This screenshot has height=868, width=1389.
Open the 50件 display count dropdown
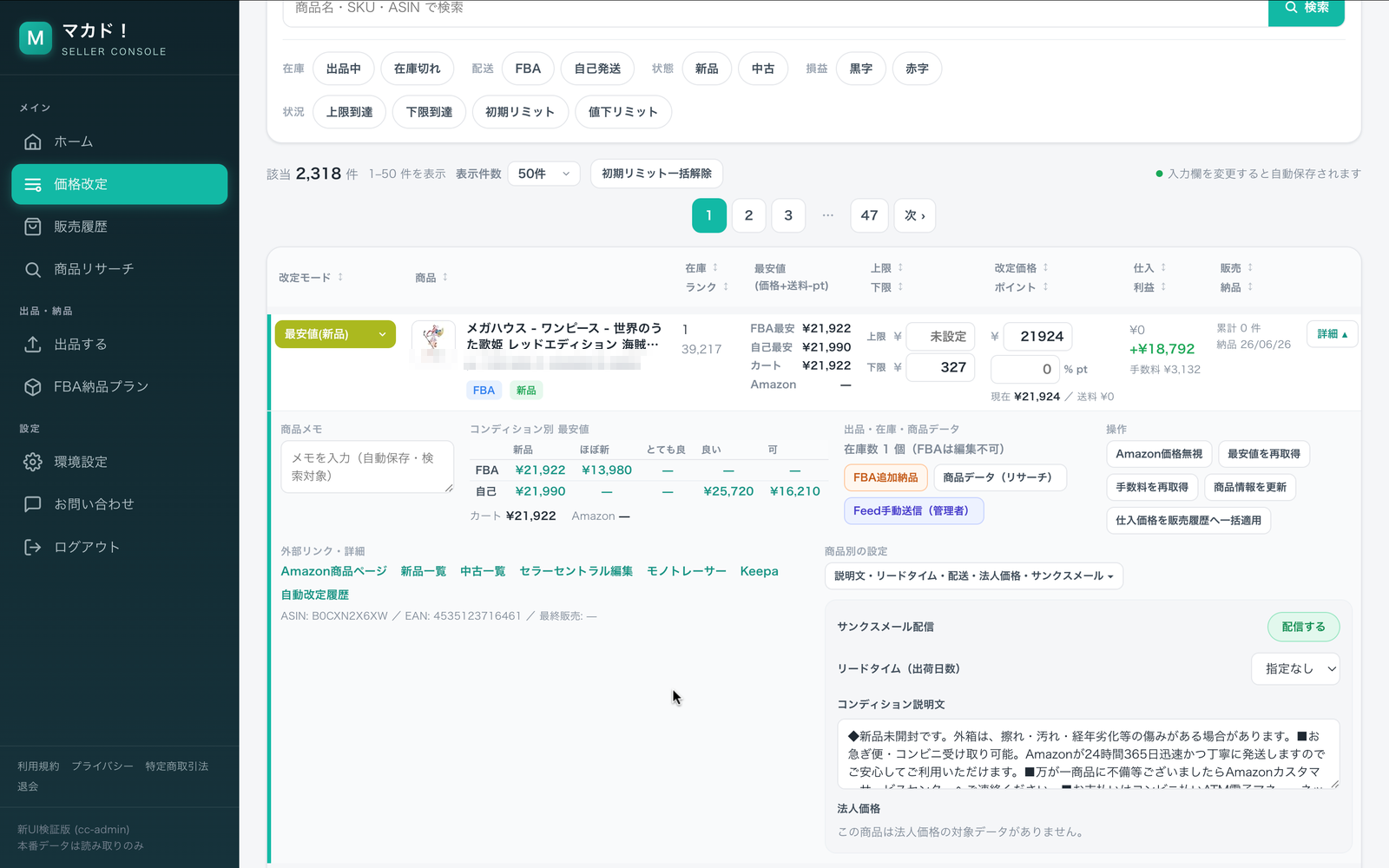(543, 174)
